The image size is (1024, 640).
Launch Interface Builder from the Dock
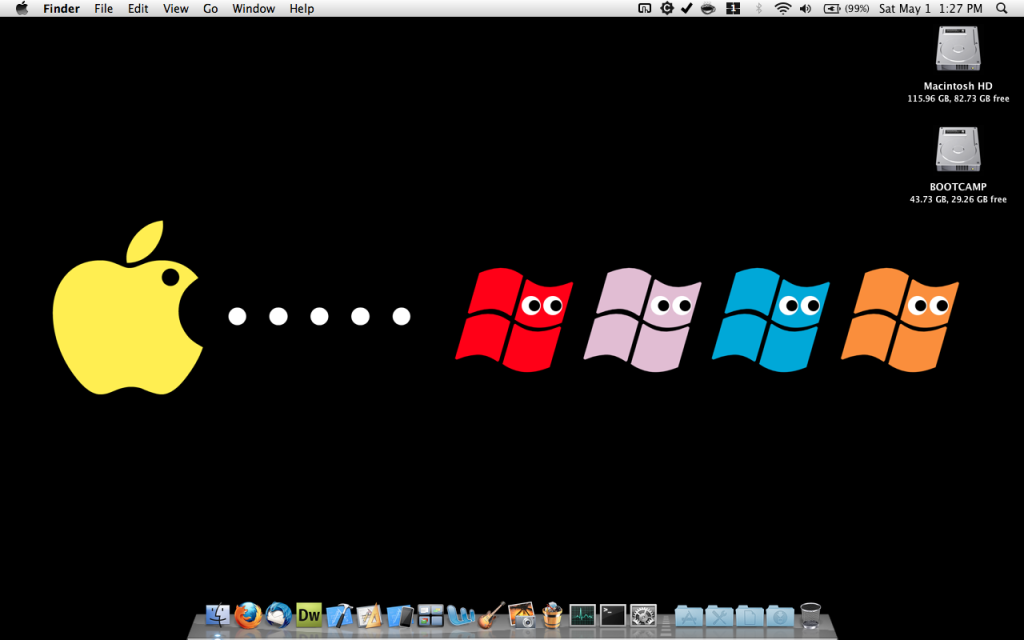(370, 615)
